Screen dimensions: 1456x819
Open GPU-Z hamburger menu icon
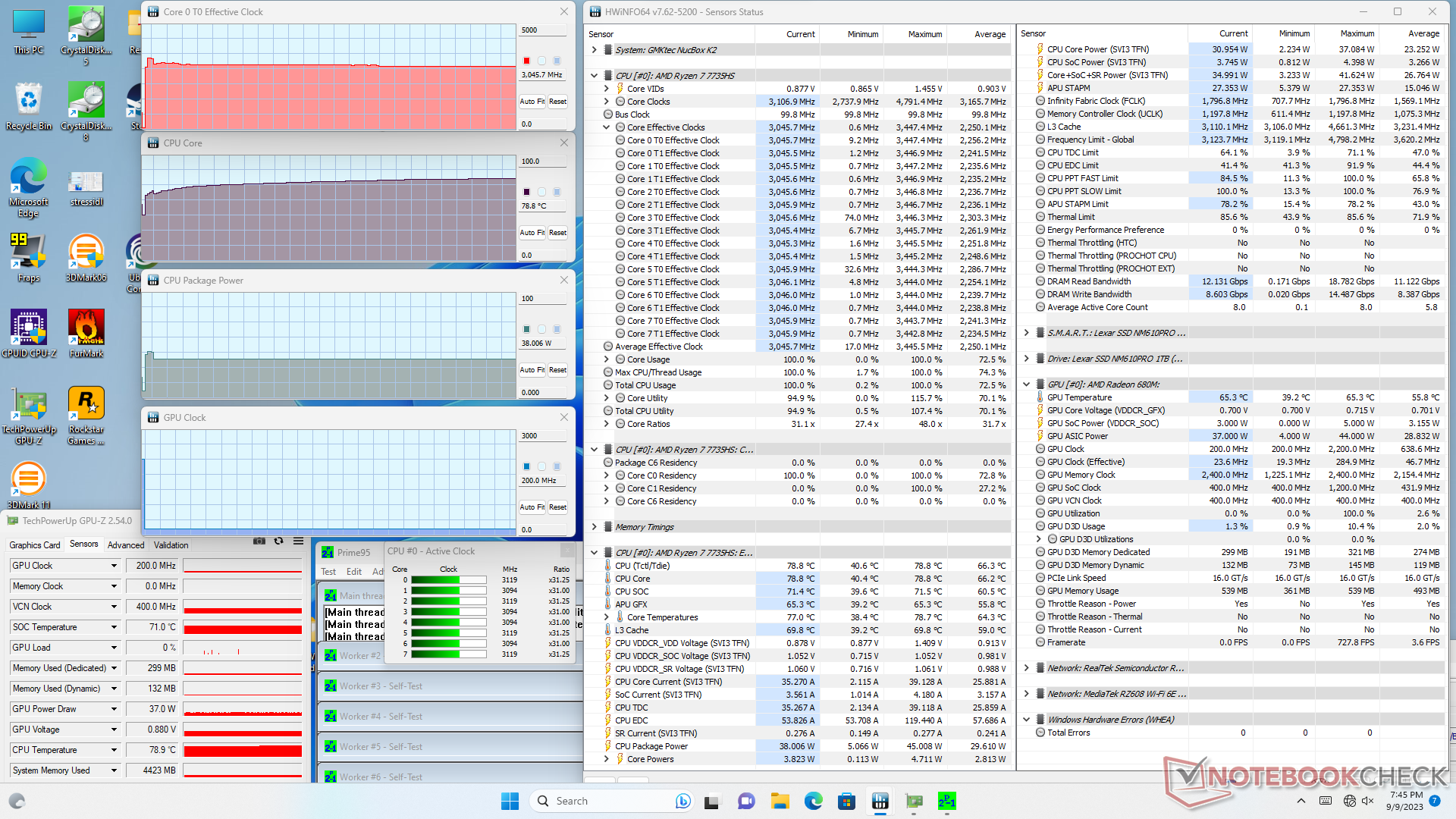point(299,541)
